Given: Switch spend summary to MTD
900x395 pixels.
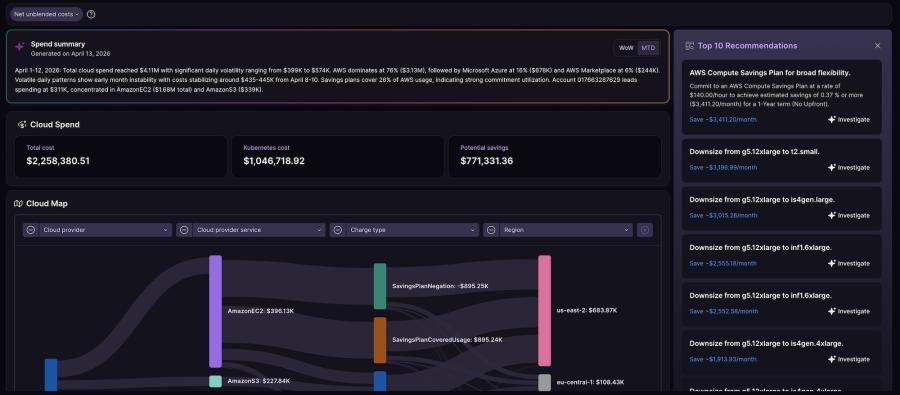Looking at the screenshot, I should (x=648, y=48).
